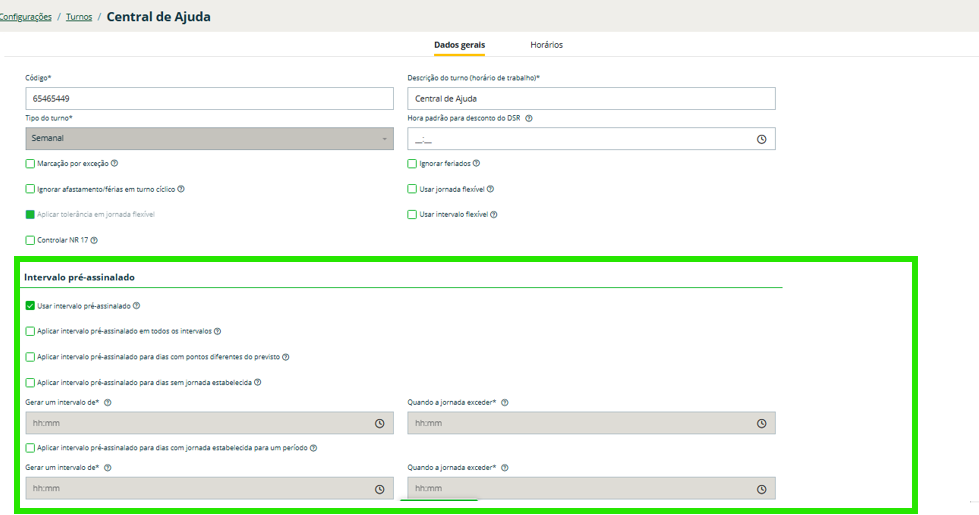
Task: Select the Dados gerais tab
Action: [459, 45]
